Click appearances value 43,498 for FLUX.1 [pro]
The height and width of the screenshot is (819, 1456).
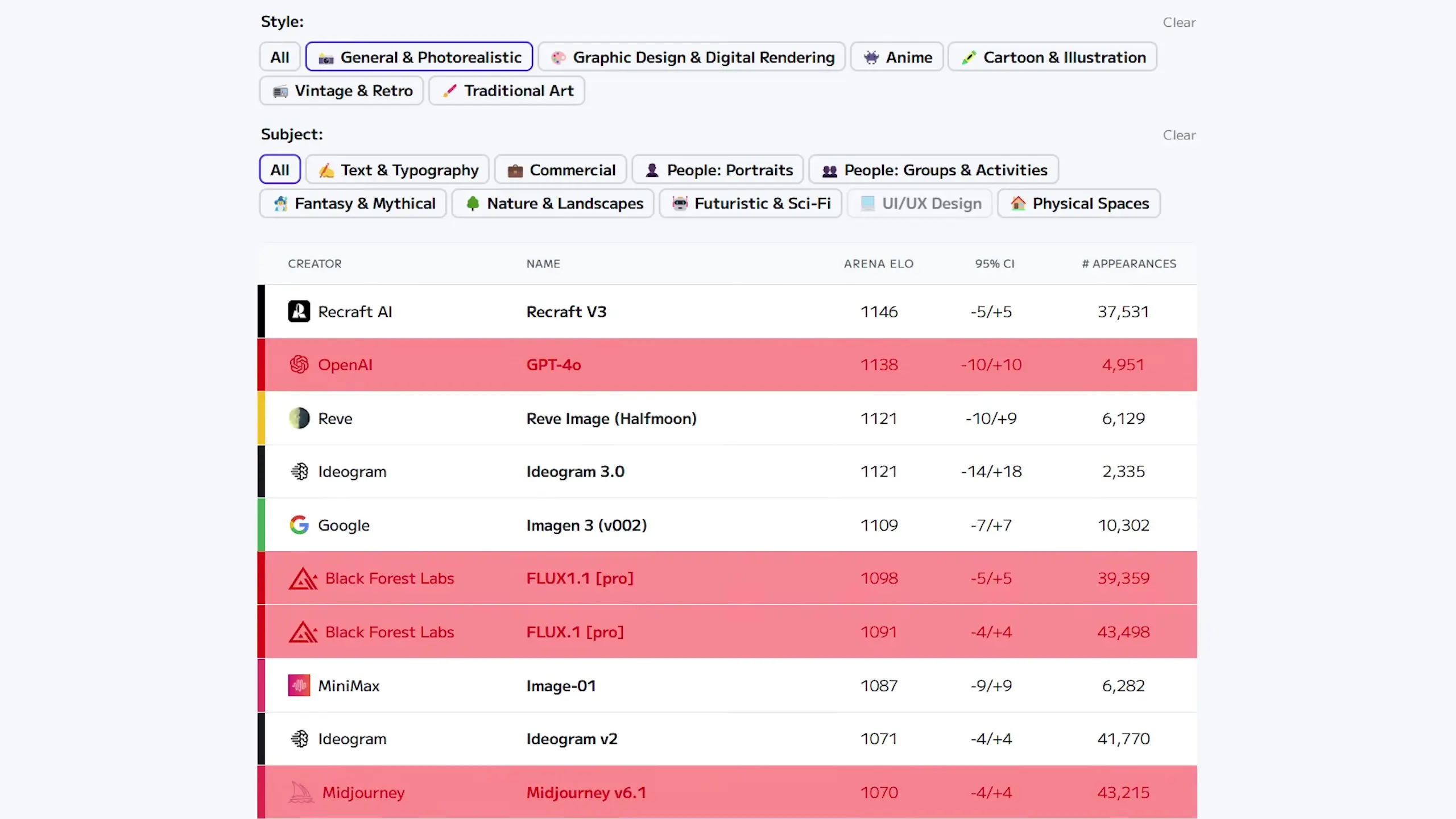[1123, 632]
